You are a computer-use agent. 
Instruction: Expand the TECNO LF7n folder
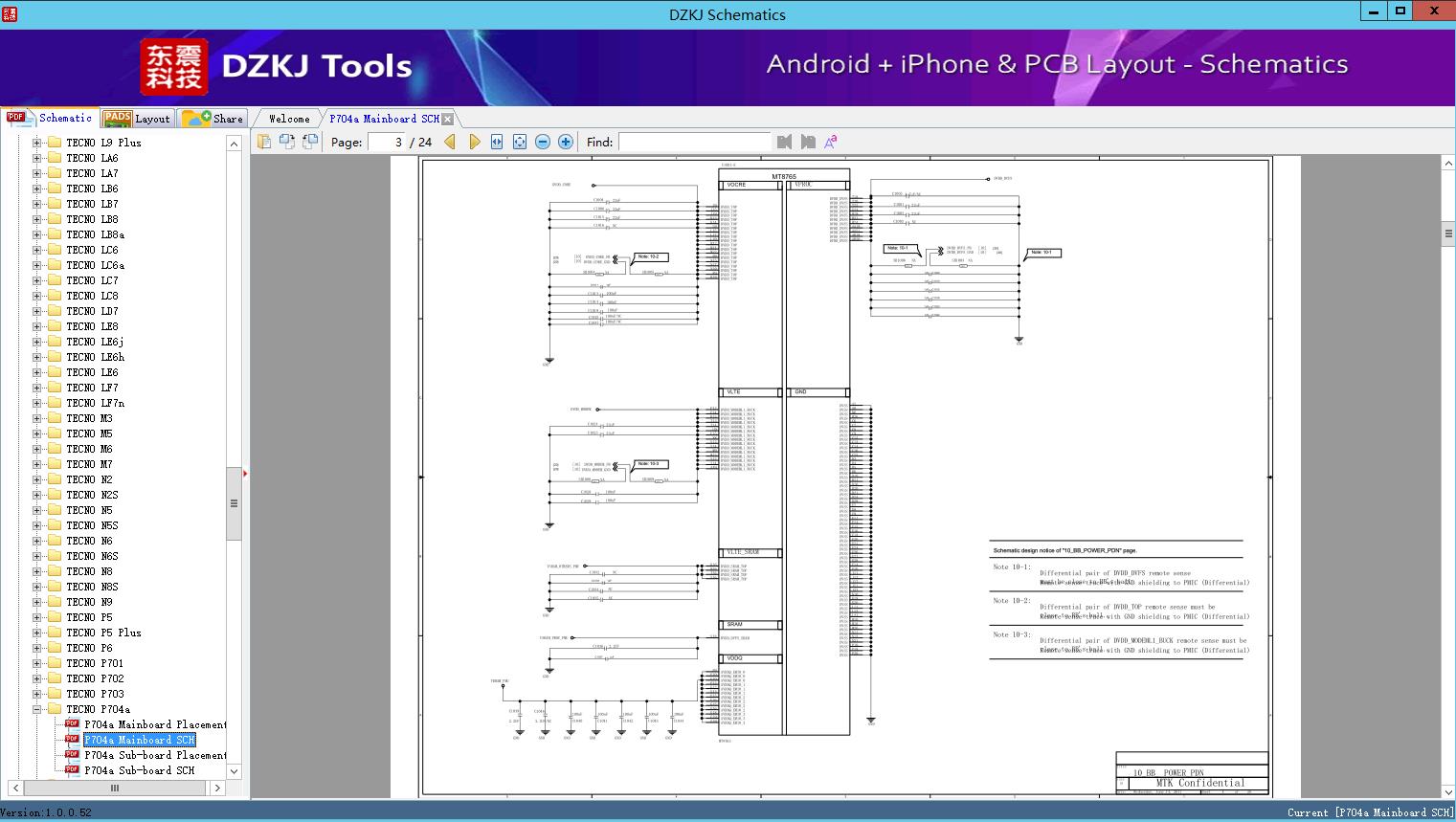[x=37, y=403]
